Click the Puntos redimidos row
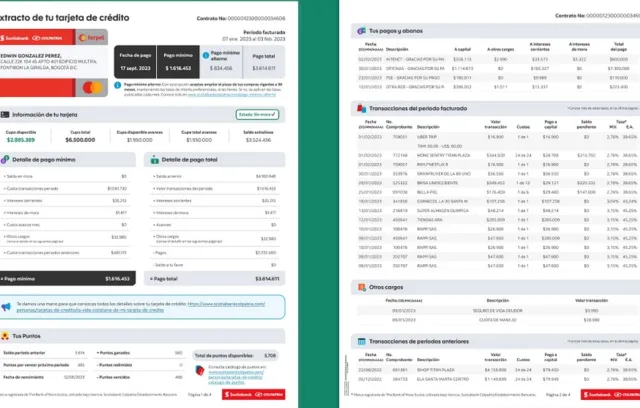This screenshot has width=640, height=408. [139, 365]
